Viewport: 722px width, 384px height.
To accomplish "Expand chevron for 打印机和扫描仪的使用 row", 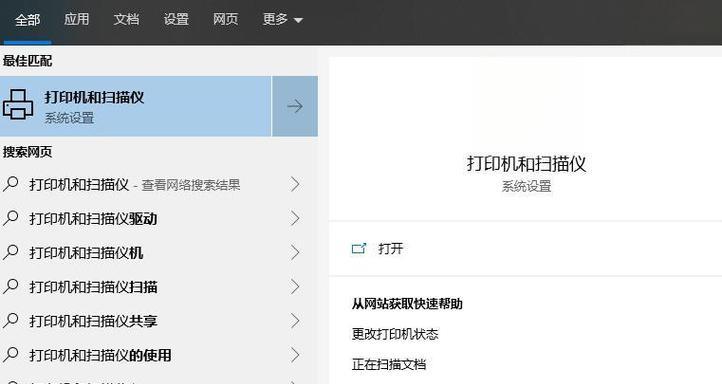I will 295,355.
